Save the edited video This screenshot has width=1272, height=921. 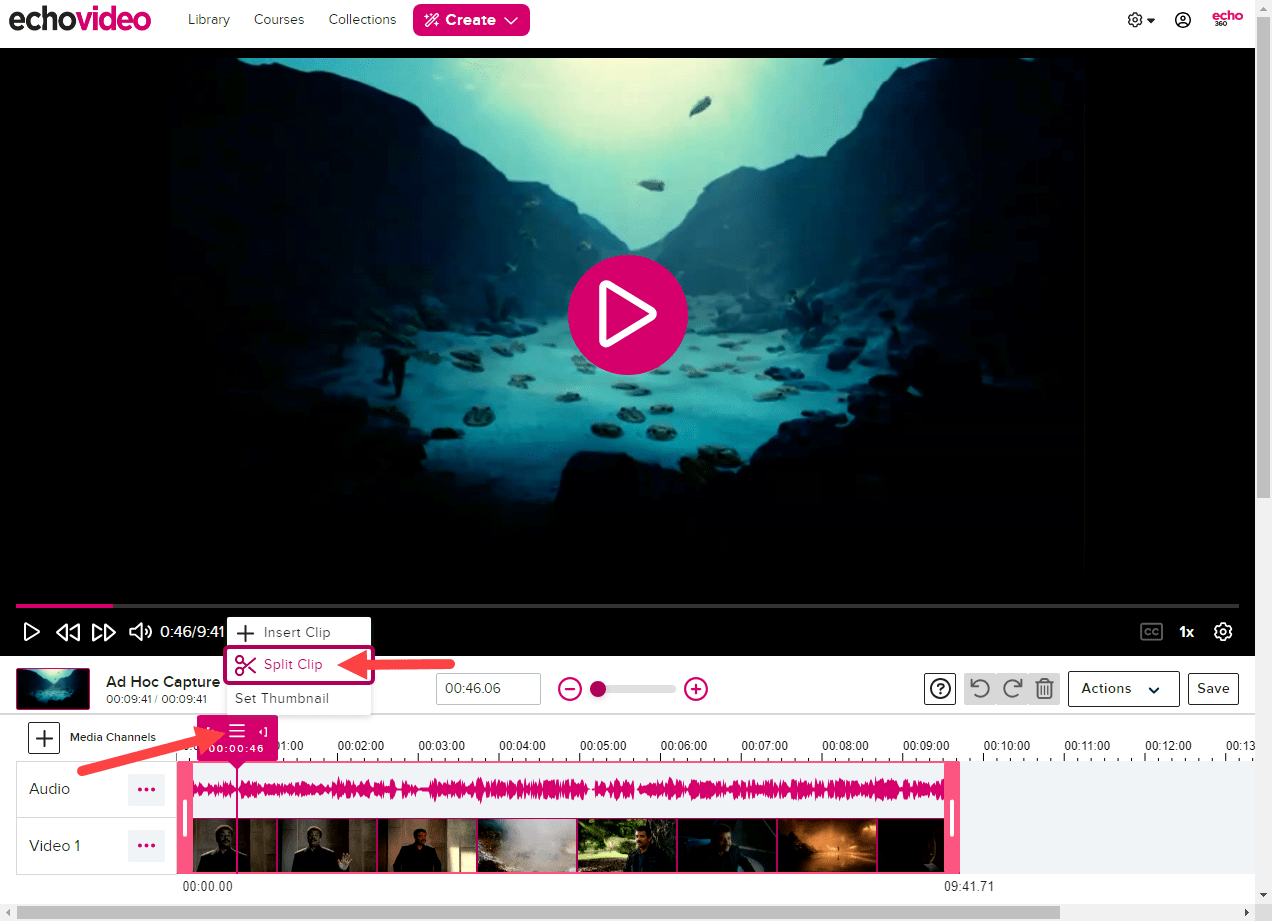(x=1213, y=688)
